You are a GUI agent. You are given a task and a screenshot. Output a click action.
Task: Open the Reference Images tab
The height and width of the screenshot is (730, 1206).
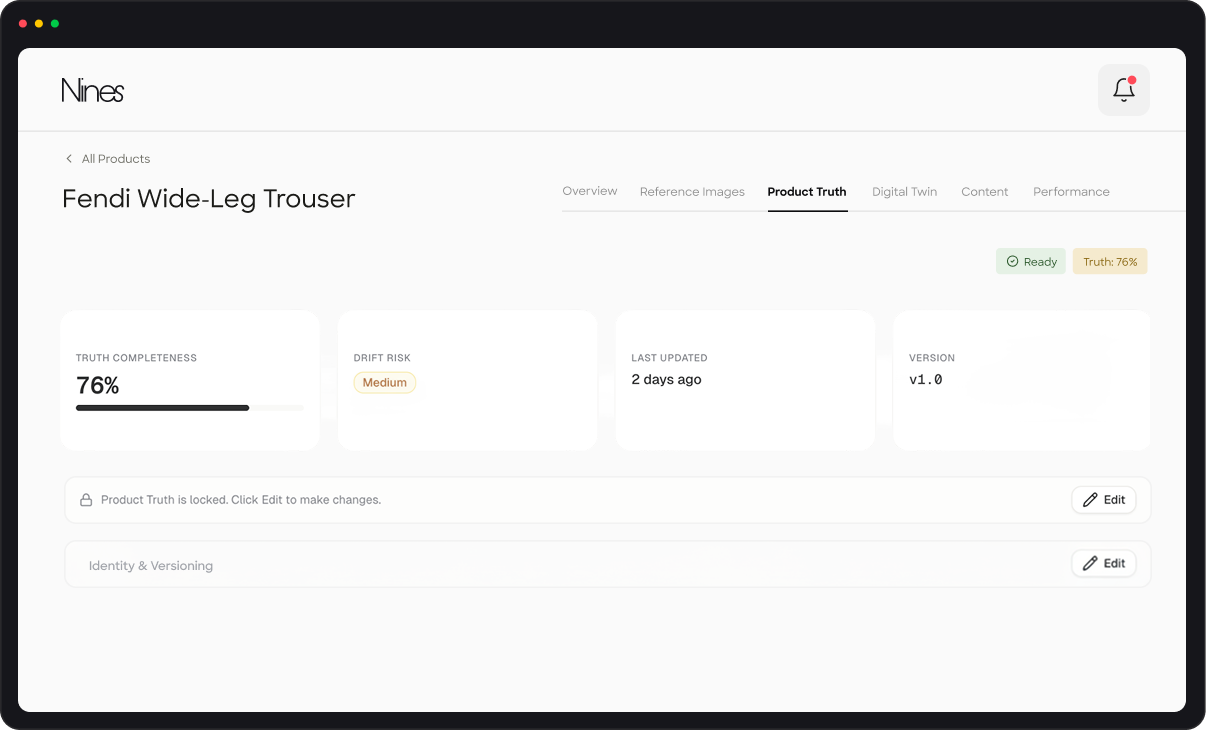pos(692,191)
